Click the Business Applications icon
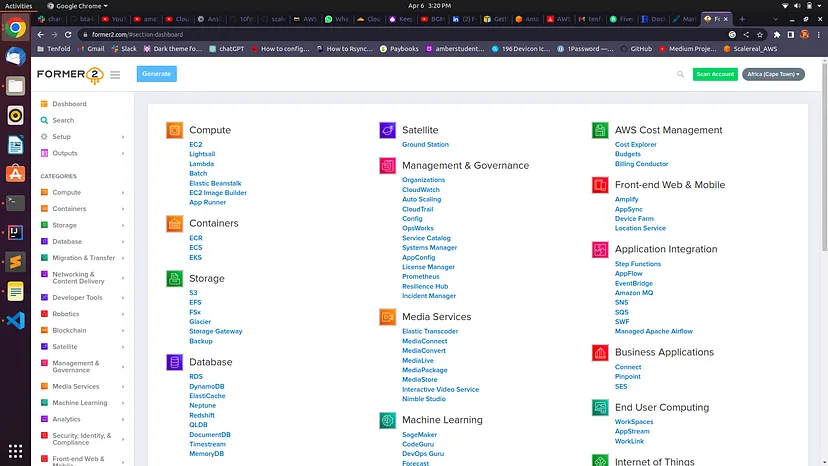 (600, 352)
